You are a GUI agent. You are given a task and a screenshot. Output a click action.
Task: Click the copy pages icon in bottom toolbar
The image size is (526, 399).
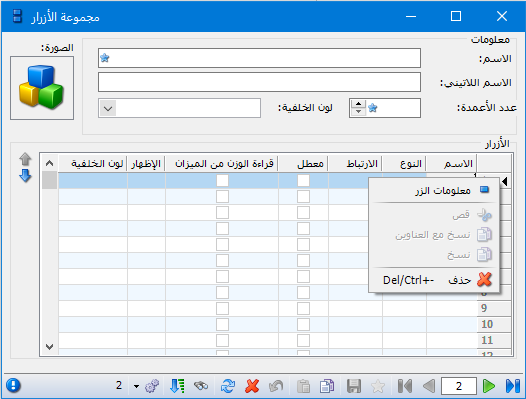coord(327,386)
